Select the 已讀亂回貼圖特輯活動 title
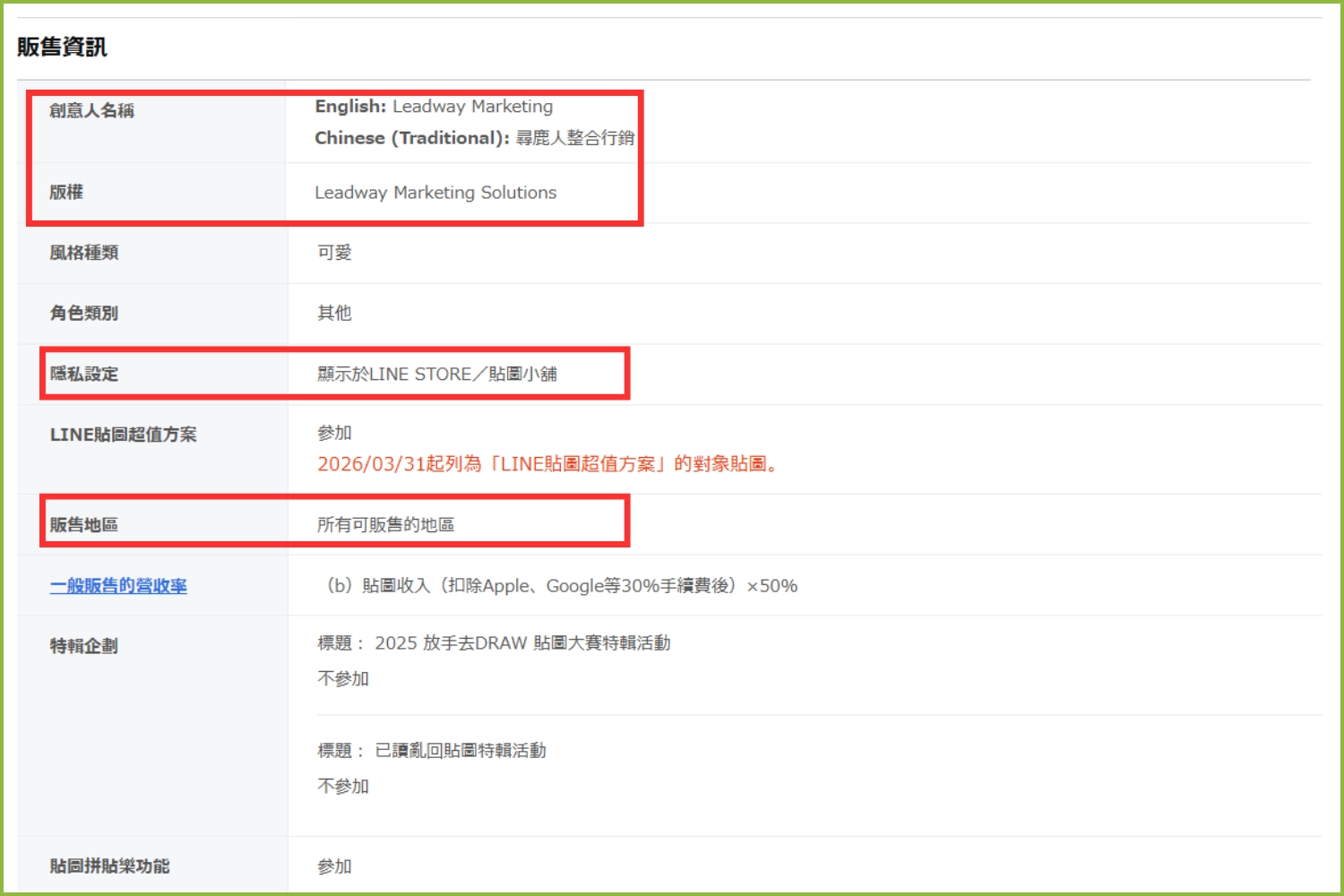The width and height of the screenshot is (1344, 896). 460,751
